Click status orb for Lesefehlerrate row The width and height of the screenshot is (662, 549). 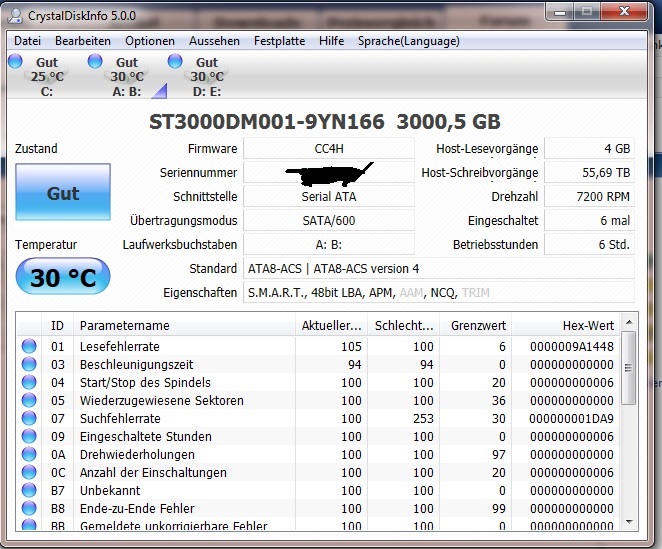pos(29,346)
